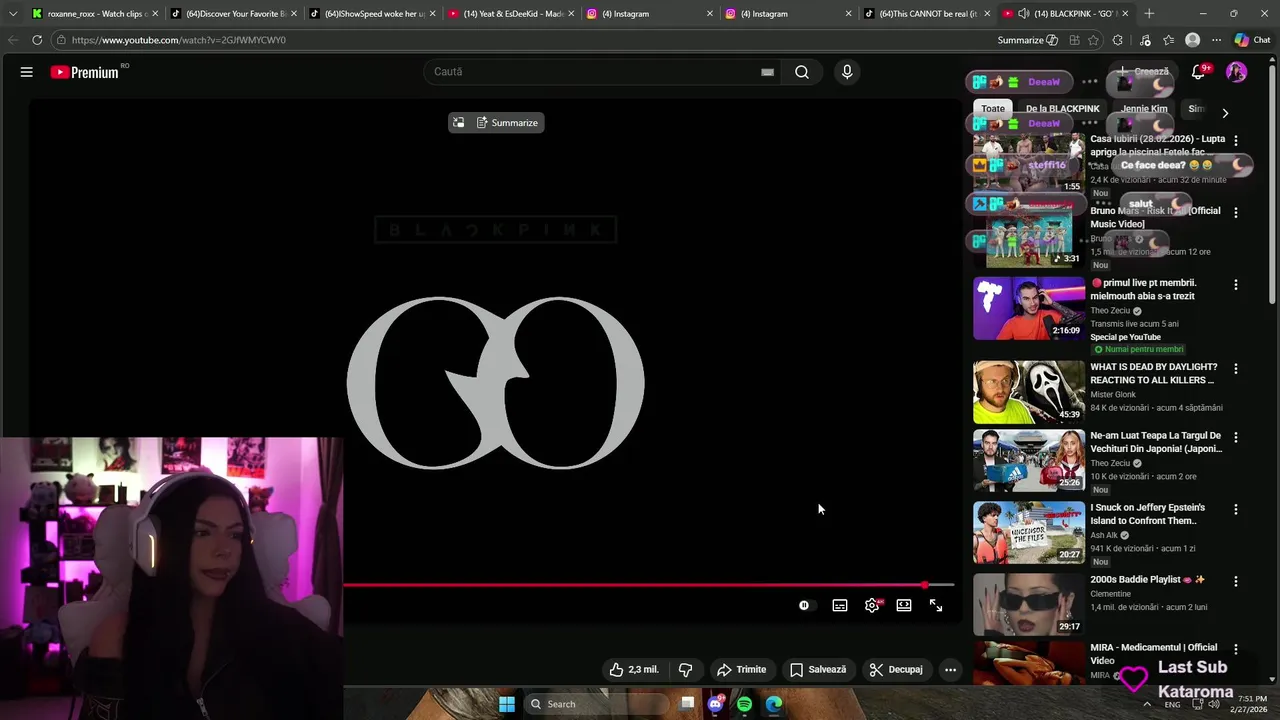Click the Caută search field
Viewport: 1280px width, 720px height.
[x=595, y=72]
